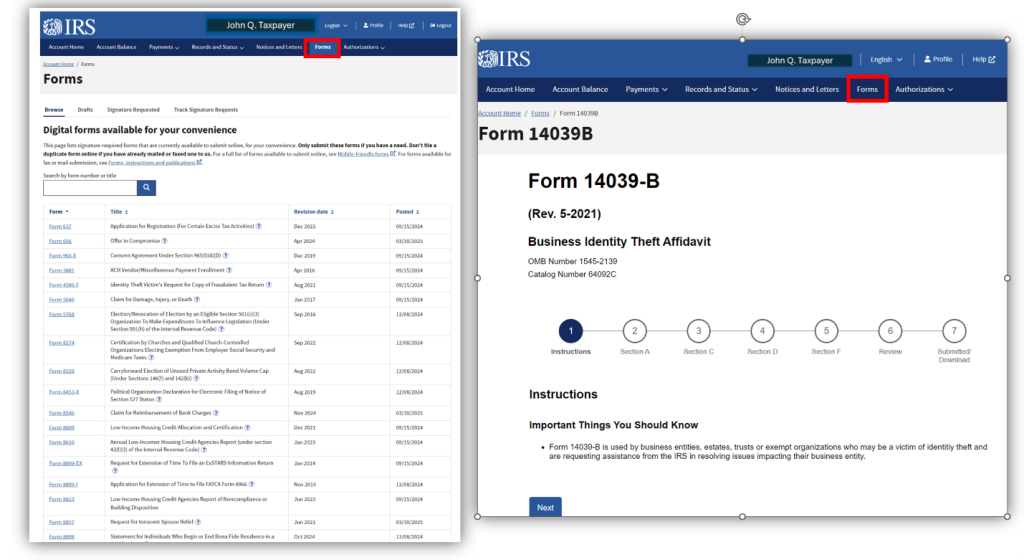Open Profile in Forms page header
This screenshot has width=1024, height=560.
tap(374, 25)
